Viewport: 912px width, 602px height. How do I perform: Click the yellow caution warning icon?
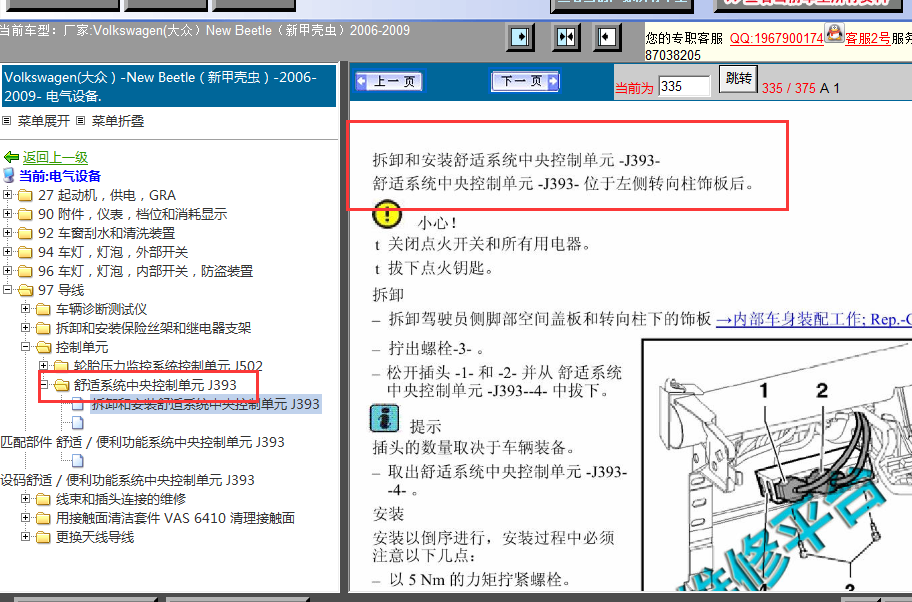click(387, 214)
